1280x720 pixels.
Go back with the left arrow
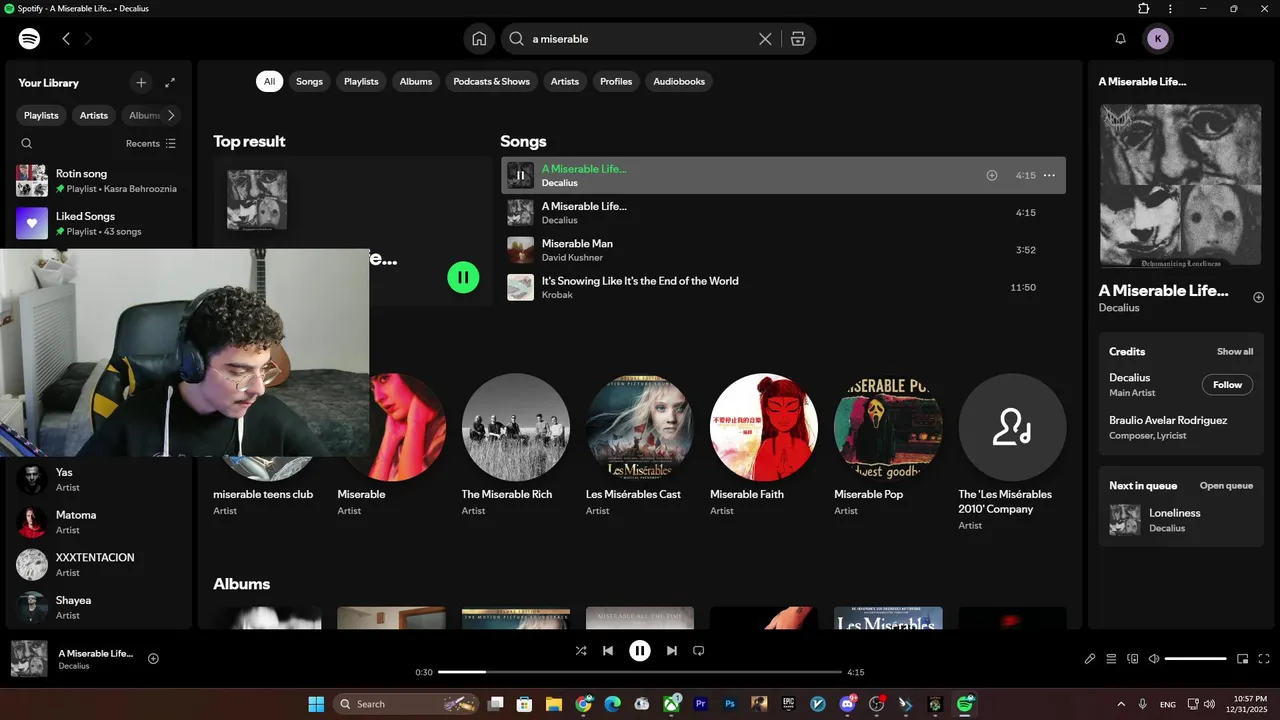point(66,39)
